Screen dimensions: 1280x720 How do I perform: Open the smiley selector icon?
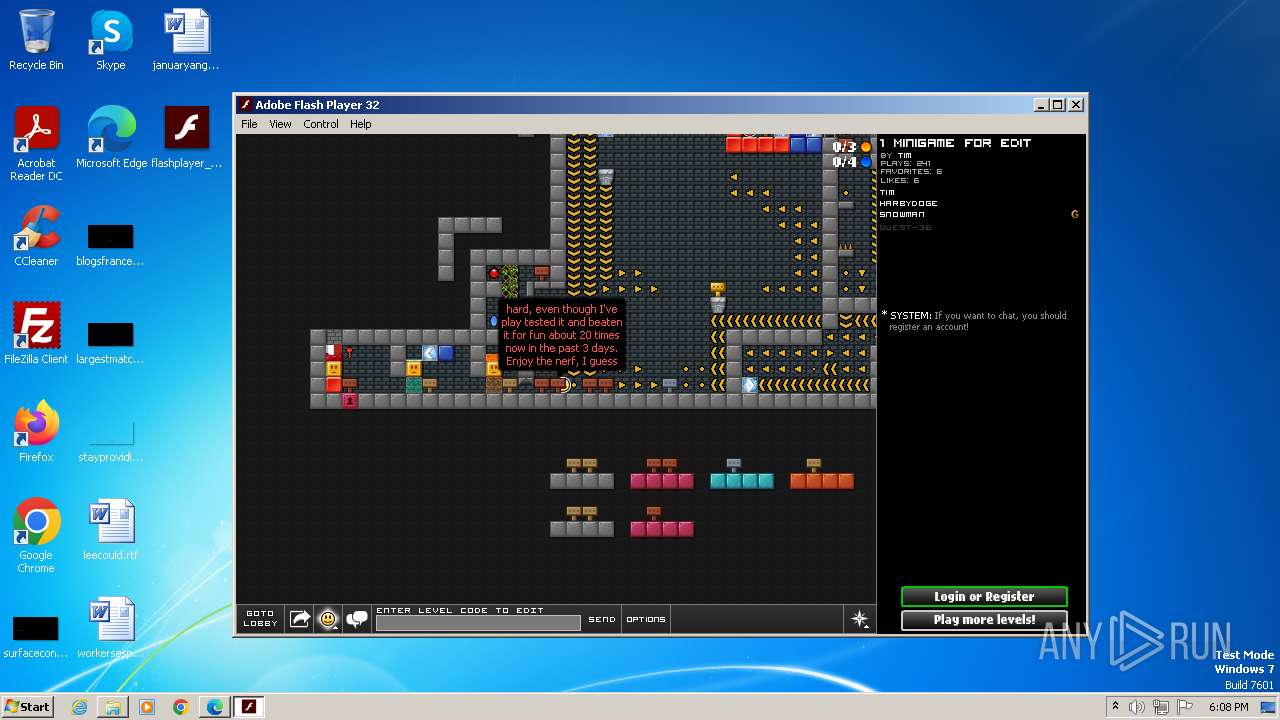pyautogui.click(x=328, y=619)
